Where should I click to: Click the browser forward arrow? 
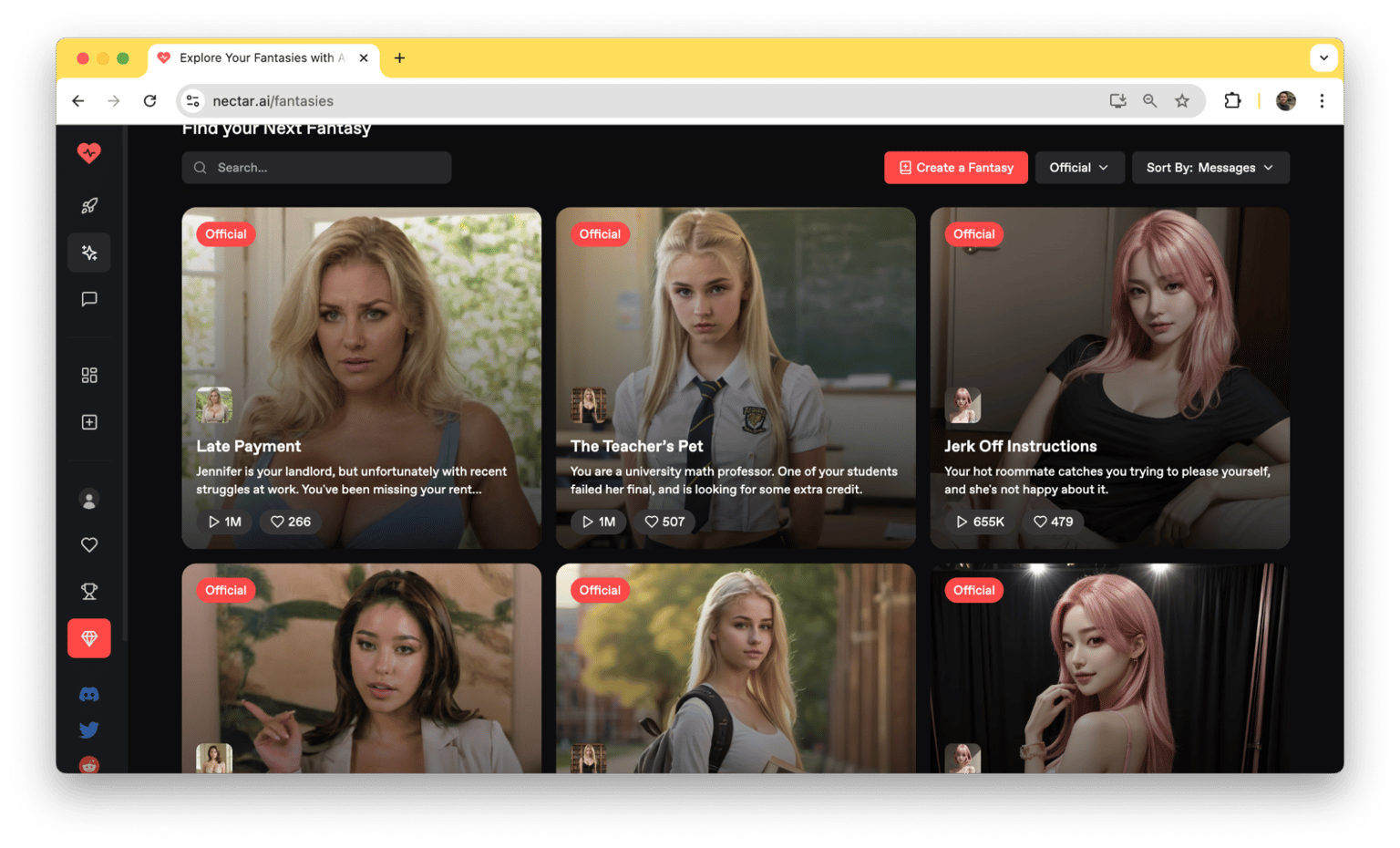coord(114,101)
